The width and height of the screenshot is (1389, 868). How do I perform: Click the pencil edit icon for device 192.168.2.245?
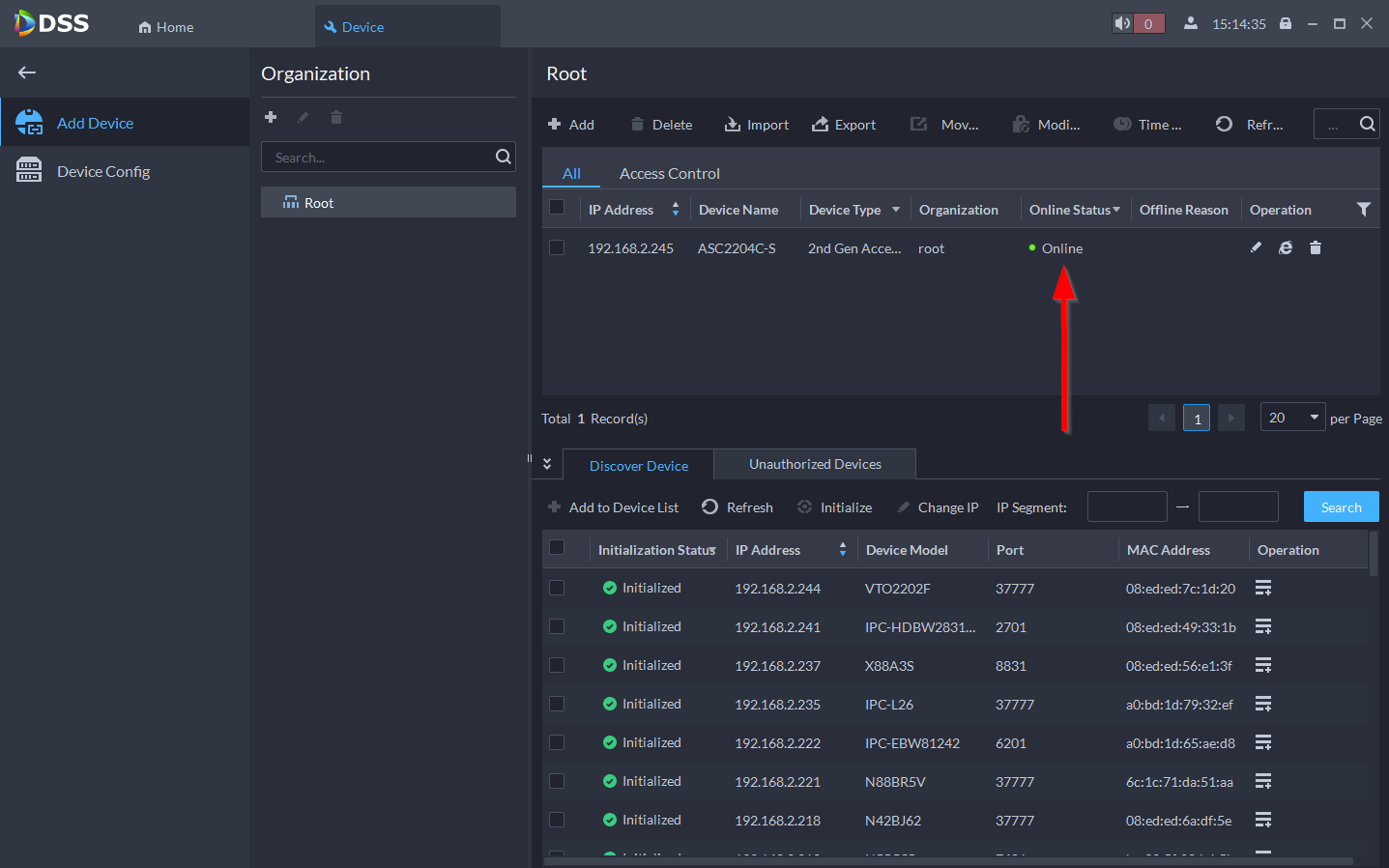[x=1256, y=247]
